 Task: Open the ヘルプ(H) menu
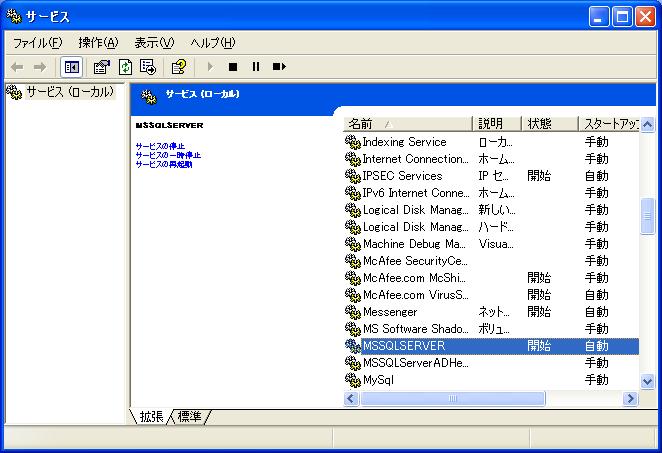(x=213, y=43)
